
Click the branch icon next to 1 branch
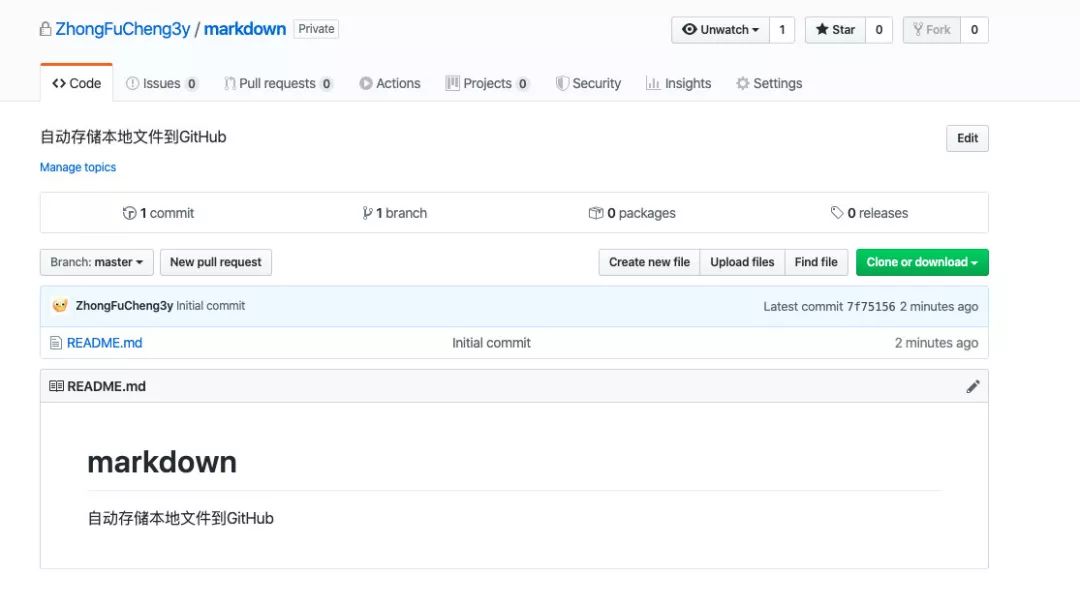pos(367,213)
